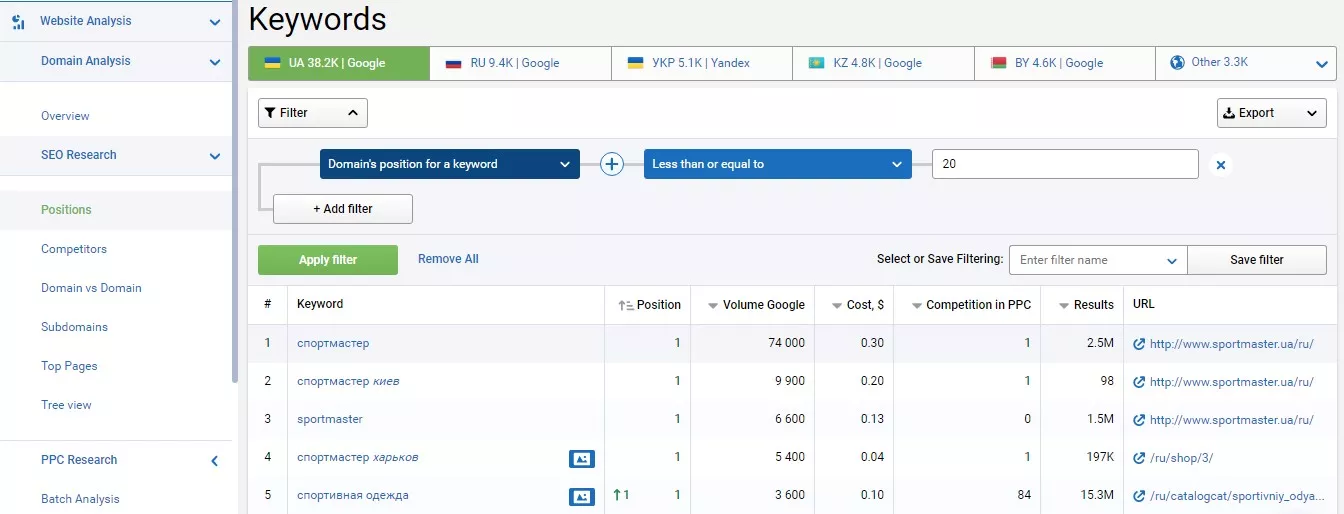Open keyword link sportmaster
Viewport: 1344px width, 514px height.
pos(330,419)
